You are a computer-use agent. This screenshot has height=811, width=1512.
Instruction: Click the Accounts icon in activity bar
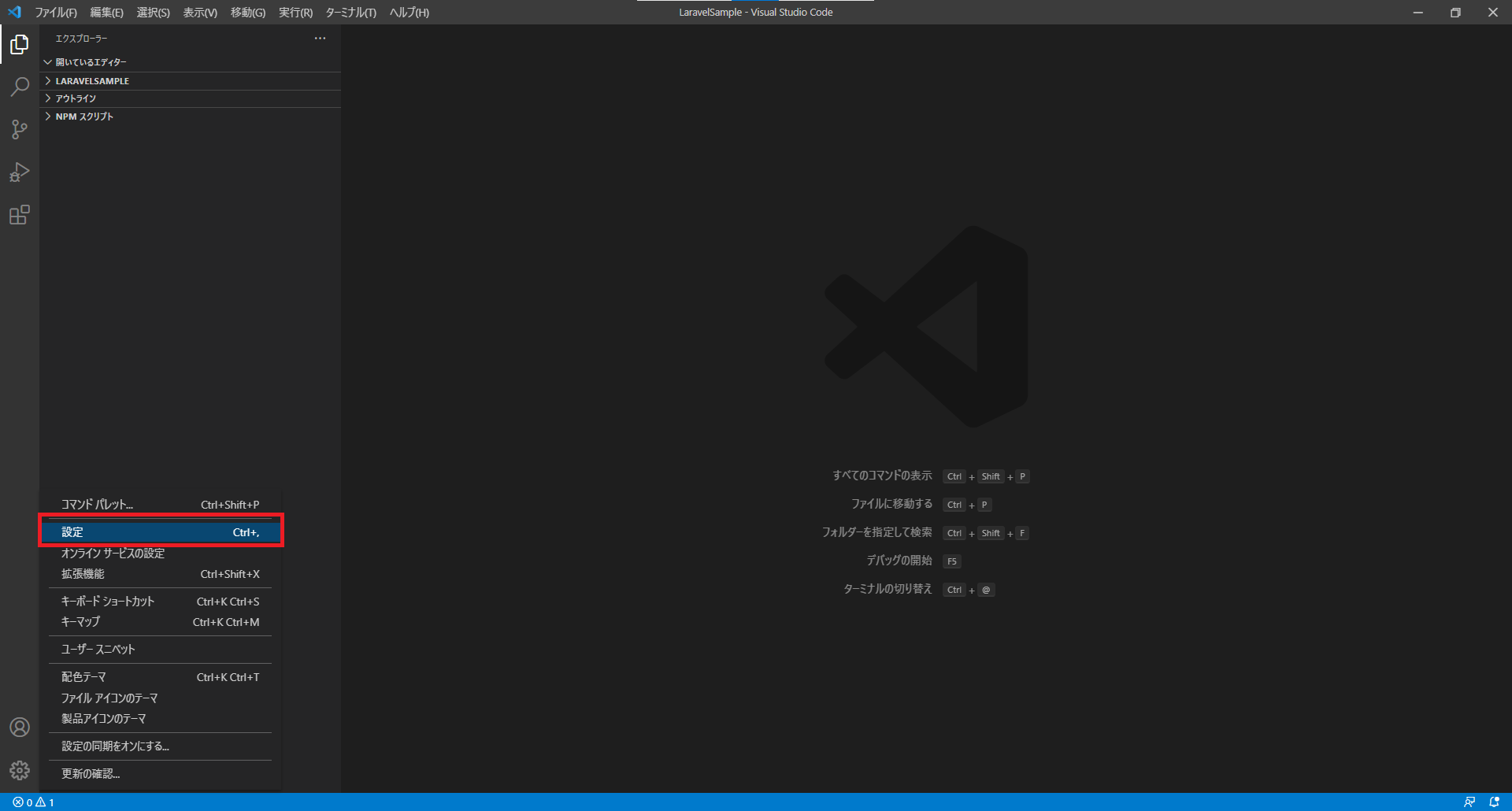click(20, 727)
